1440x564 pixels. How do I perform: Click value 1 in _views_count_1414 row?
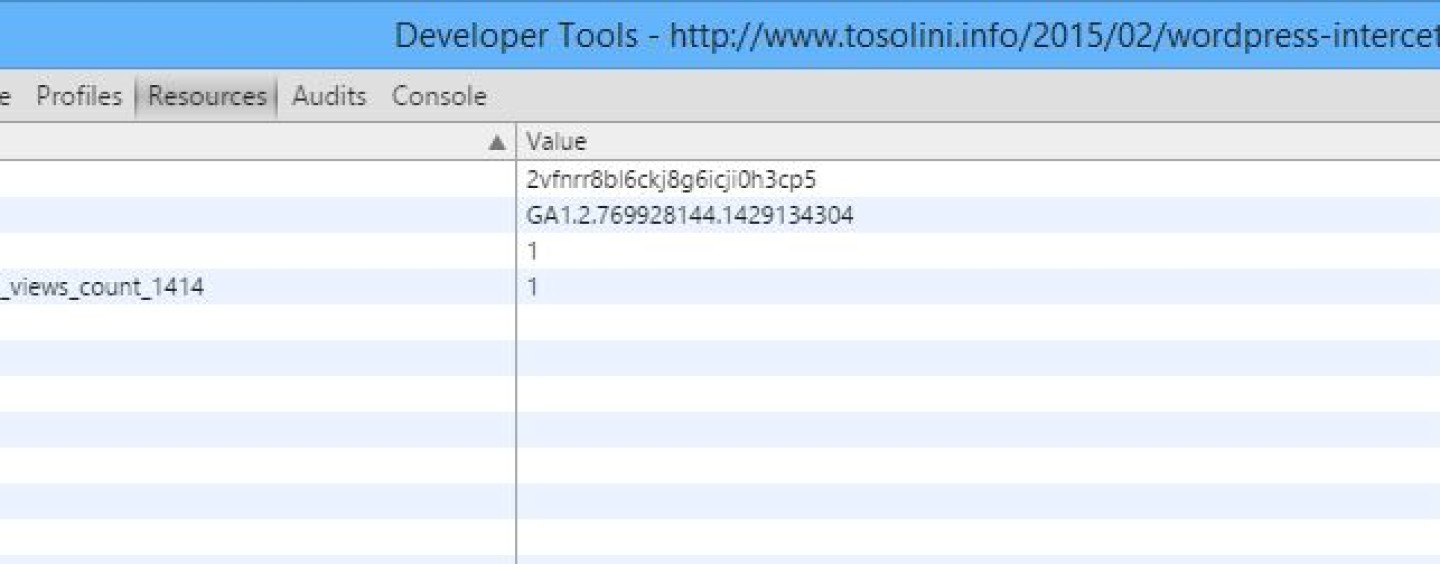coord(532,287)
